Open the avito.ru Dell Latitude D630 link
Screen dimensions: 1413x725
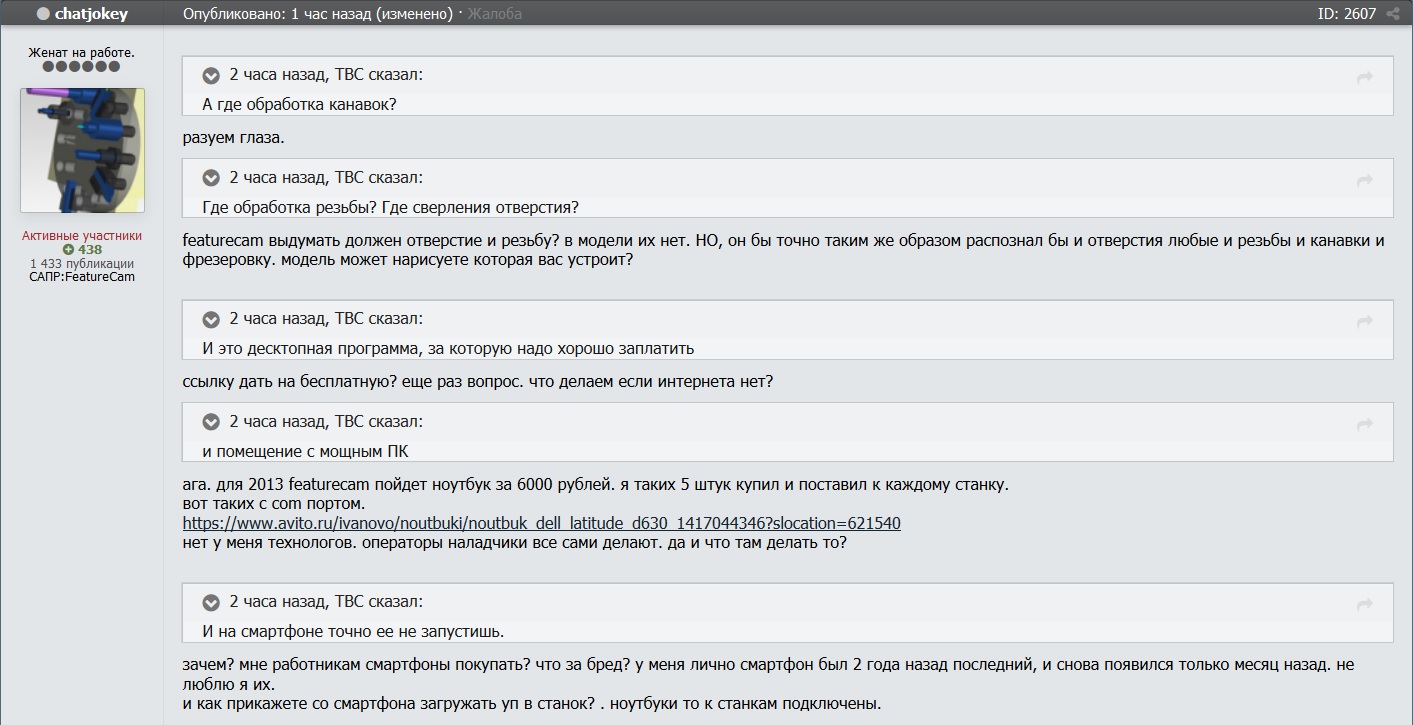(542, 523)
